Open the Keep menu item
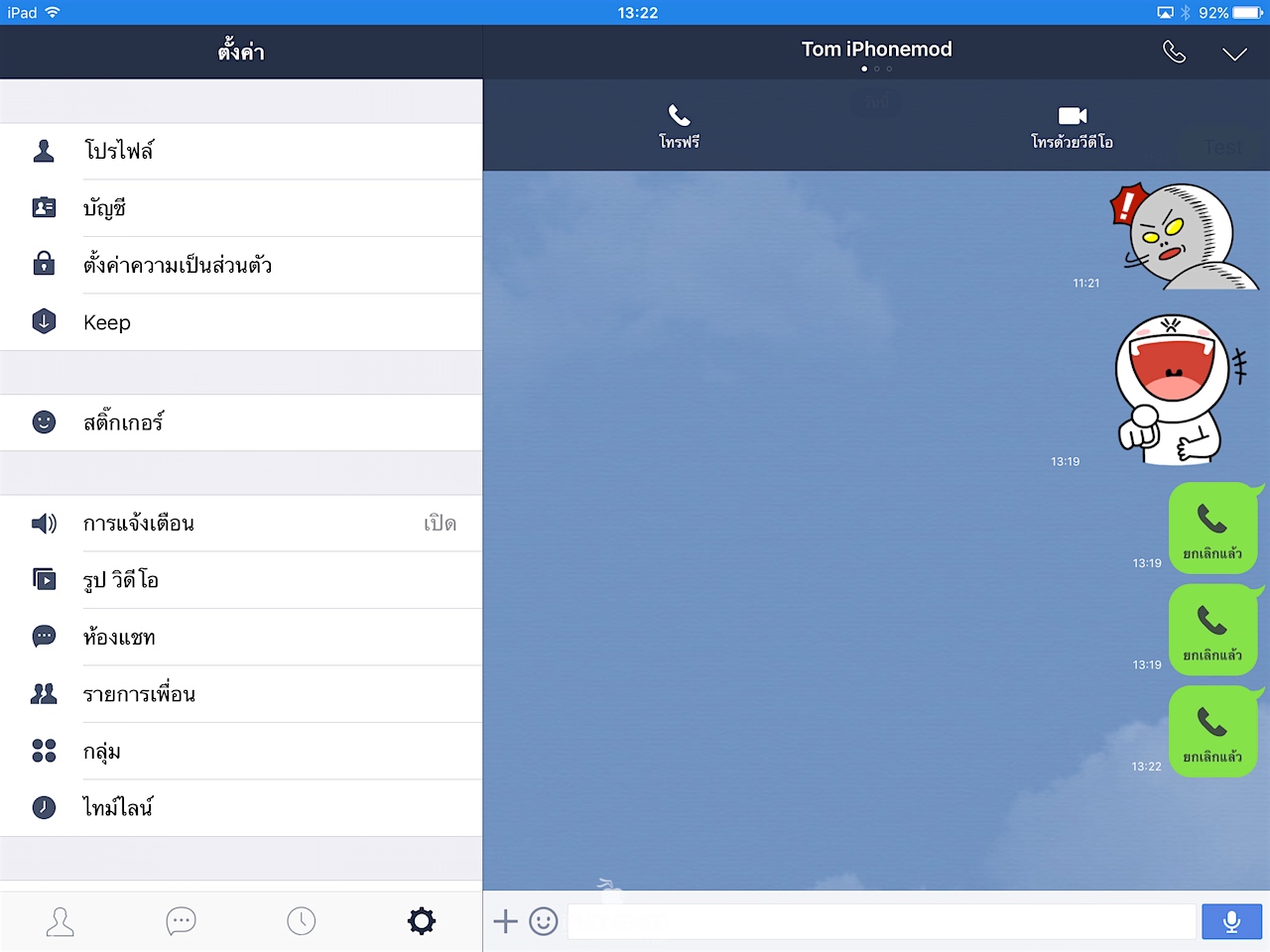 click(x=241, y=322)
